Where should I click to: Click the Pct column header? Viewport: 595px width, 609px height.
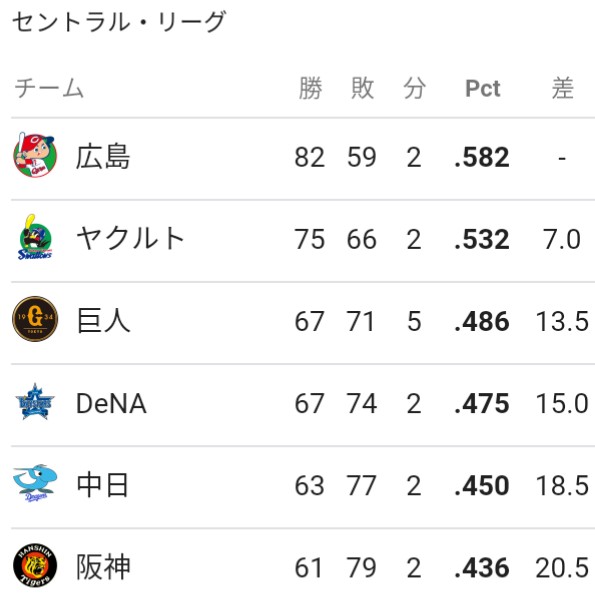tap(482, 88)
